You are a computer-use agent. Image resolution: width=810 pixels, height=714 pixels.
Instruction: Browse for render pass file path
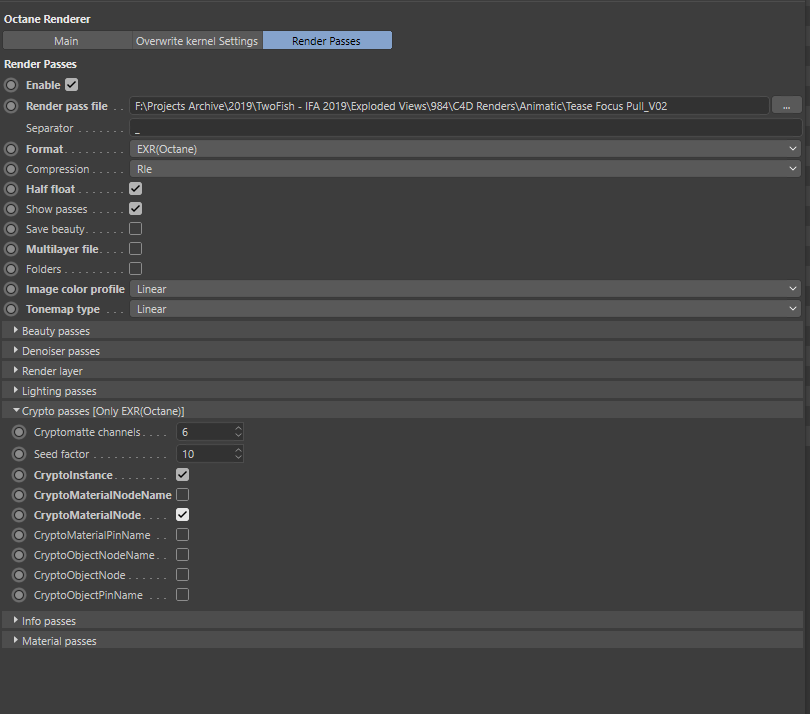[786, 105]
